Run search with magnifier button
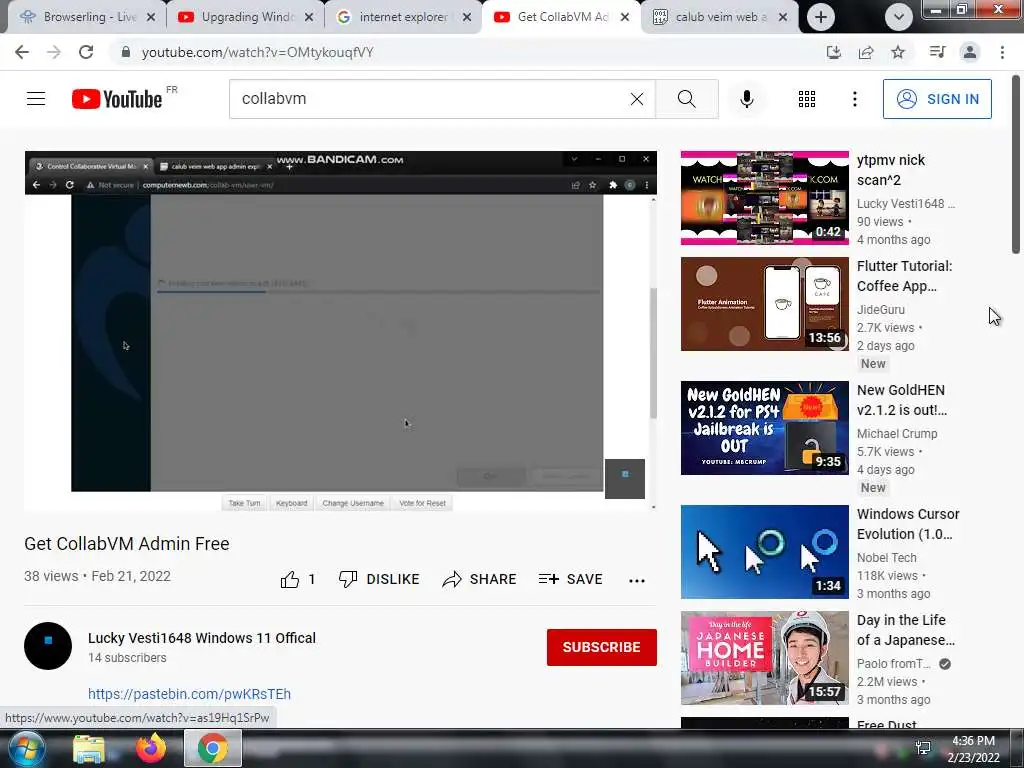This screenshot has height=768, width=1024. click(x=686, y=99)
